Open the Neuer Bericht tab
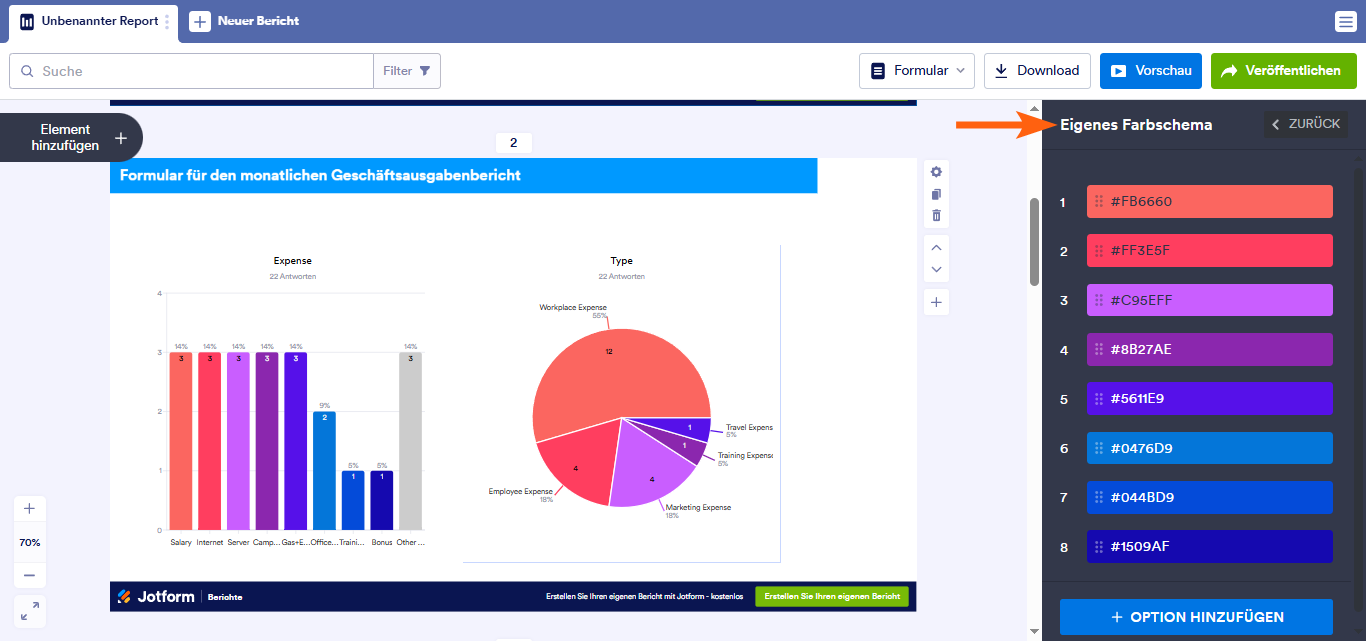This screenshot has width=1366, height=641. tap(245, 21)
